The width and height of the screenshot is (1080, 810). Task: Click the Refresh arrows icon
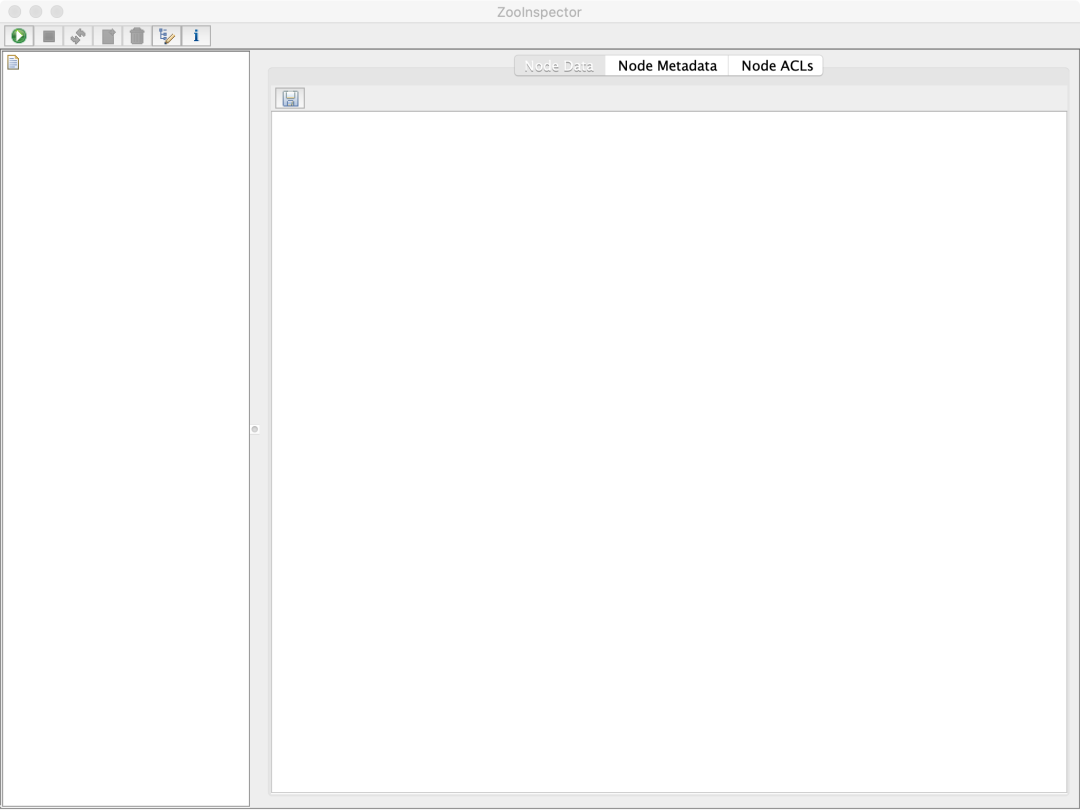(79, 36)
